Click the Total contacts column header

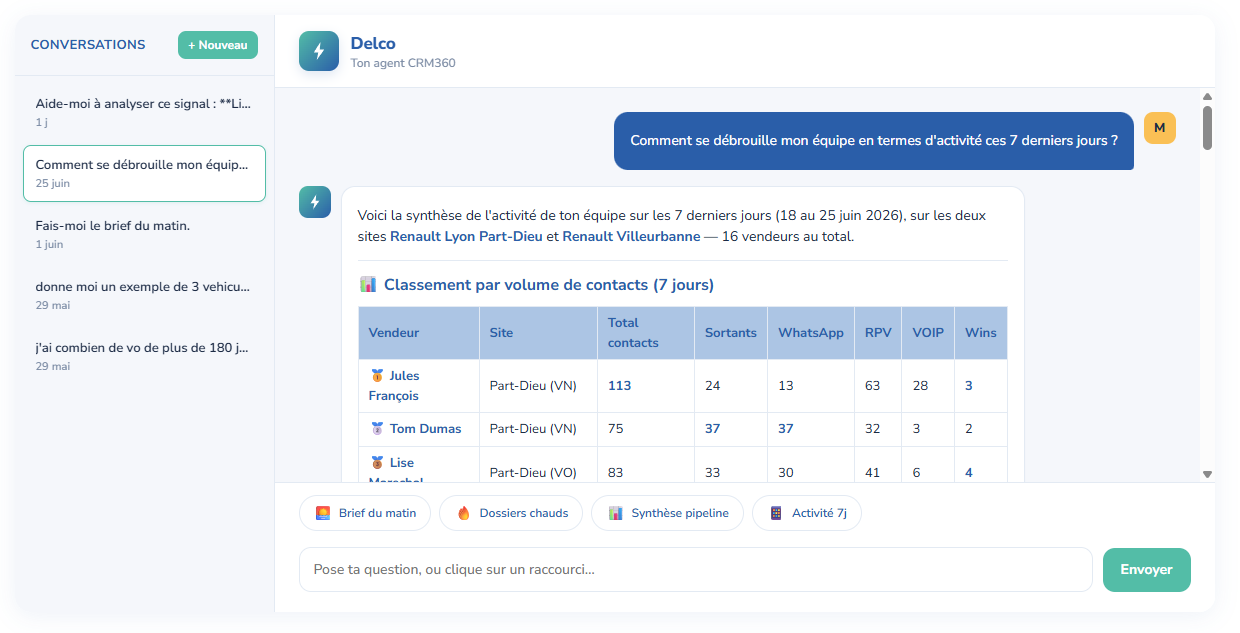pos(646,333)
